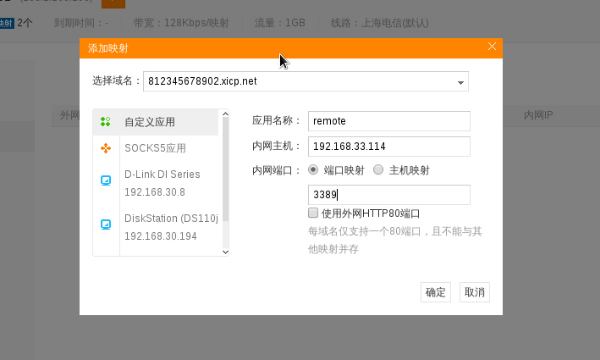Click the green custom application icon
This screenshot has width=600, height=360.
click(105, 122)
